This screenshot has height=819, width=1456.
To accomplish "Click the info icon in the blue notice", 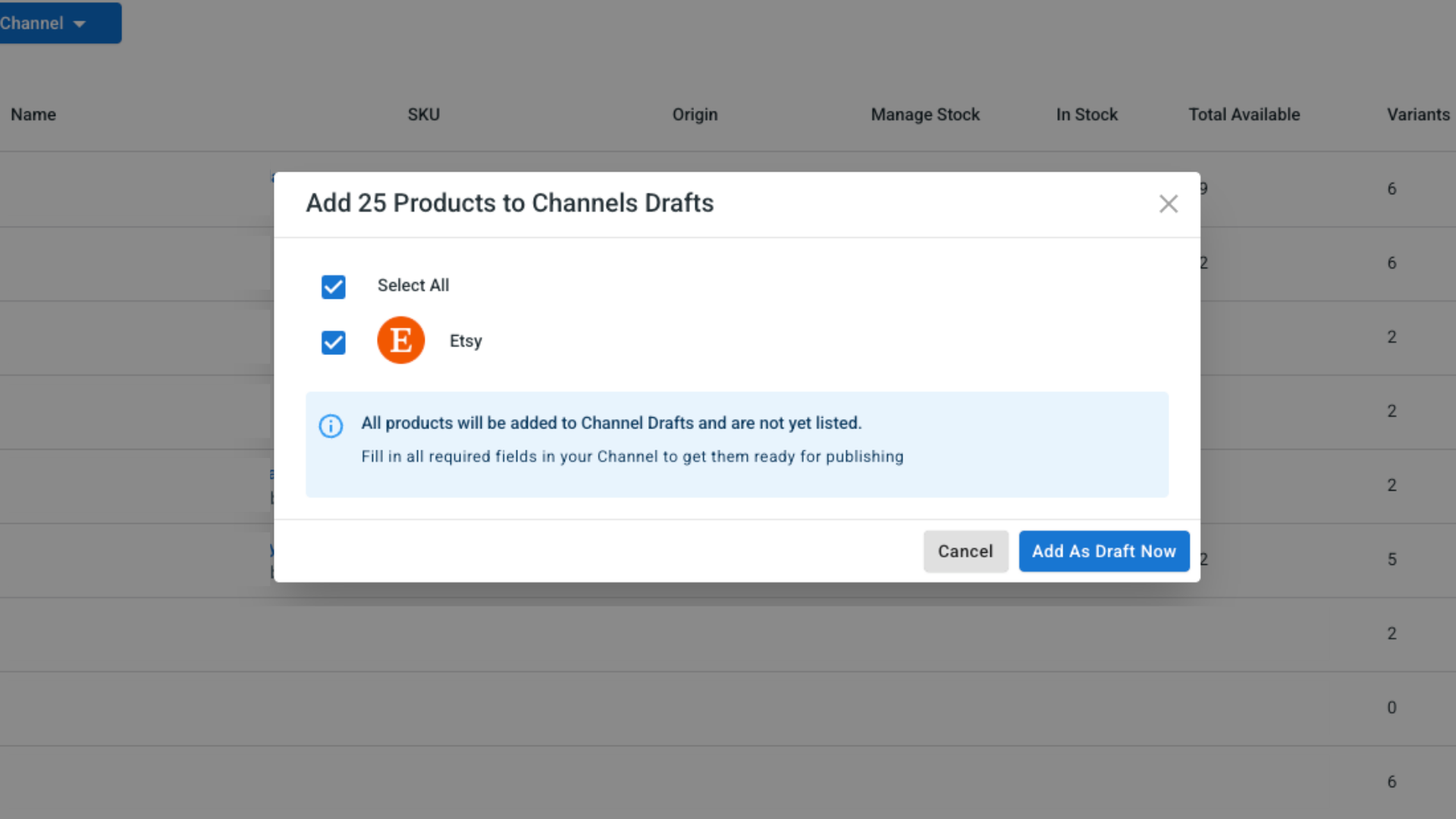I will tap(331, 426).
